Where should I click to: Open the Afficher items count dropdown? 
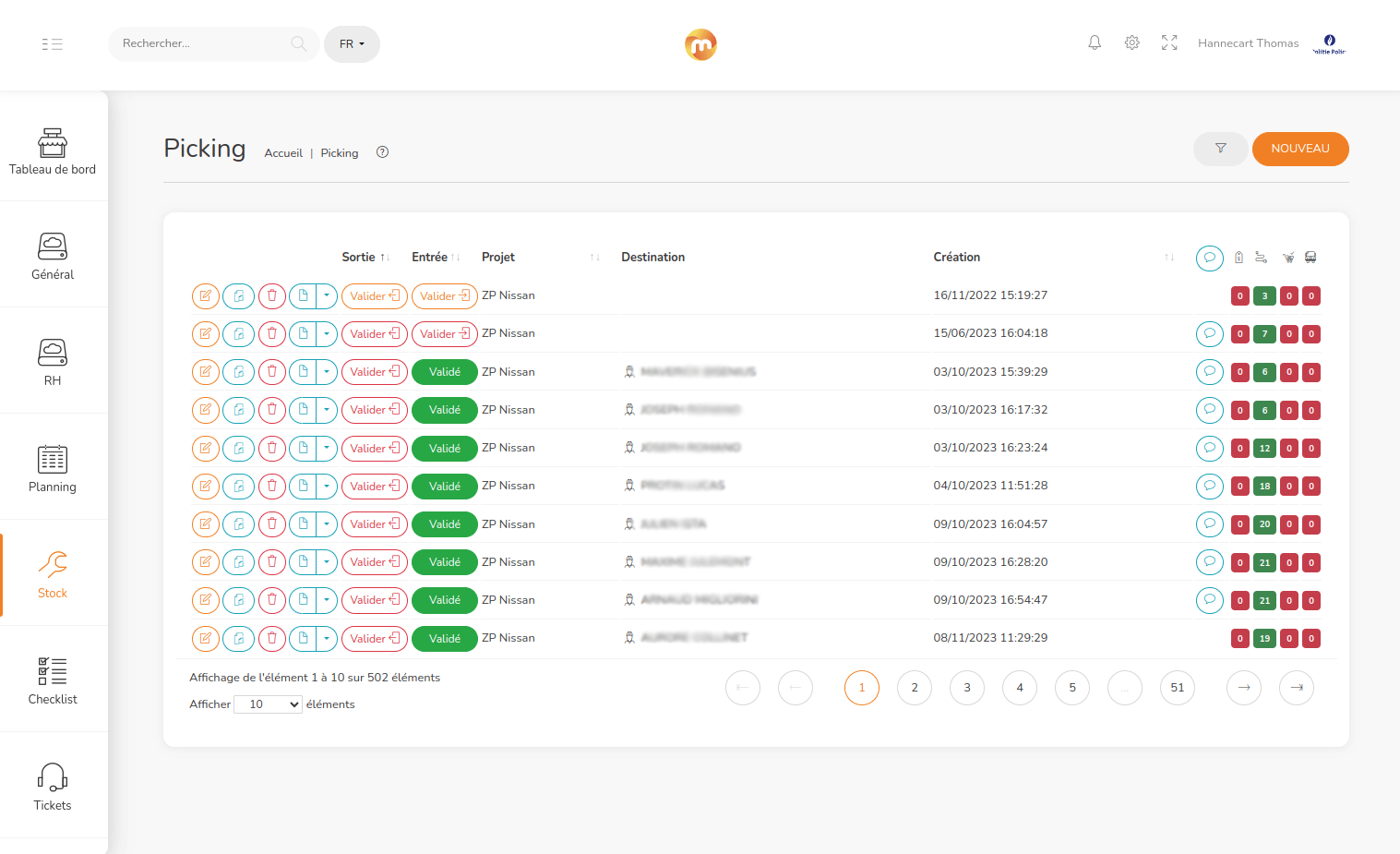pyautogui.click(x=268, y=704)
